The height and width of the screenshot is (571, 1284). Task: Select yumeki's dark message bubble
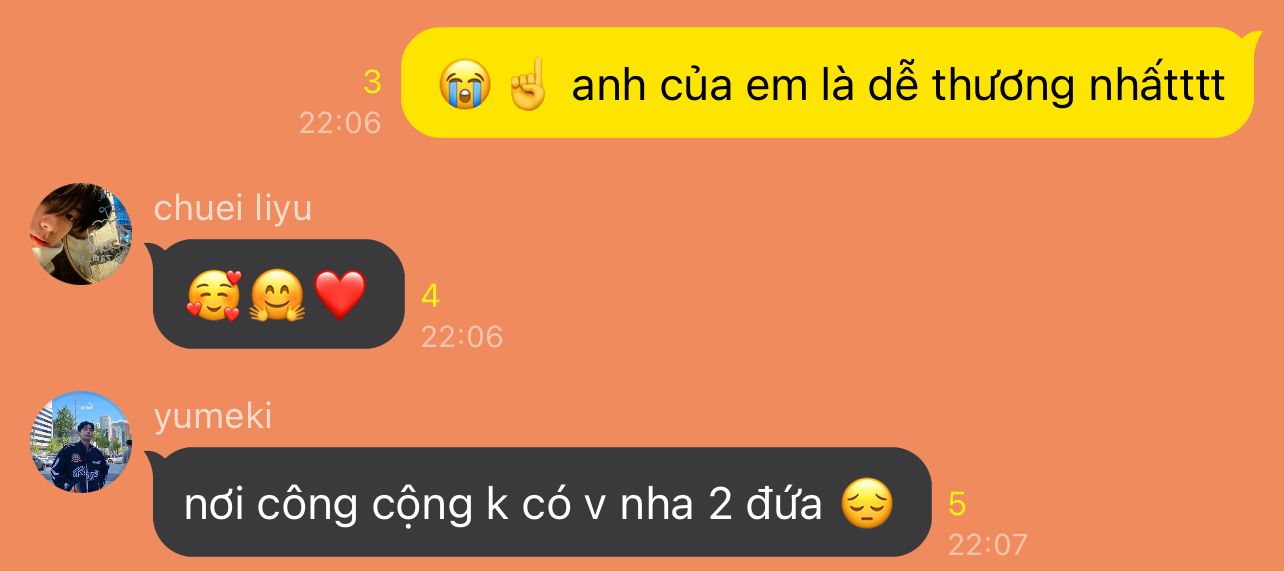(x=540, y=502)
